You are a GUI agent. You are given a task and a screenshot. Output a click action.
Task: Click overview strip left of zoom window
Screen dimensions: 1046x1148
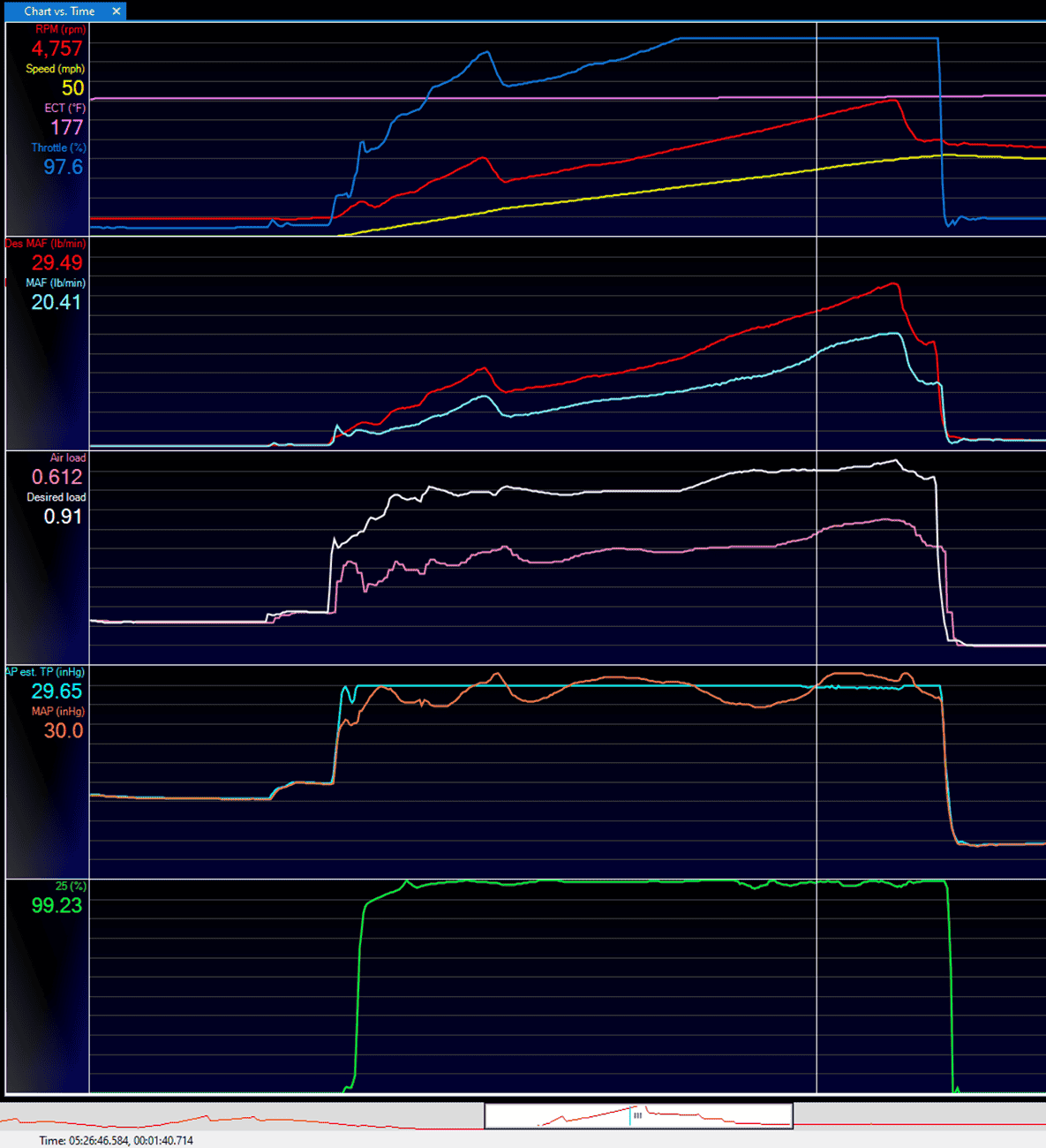[x=242, y=1115]
